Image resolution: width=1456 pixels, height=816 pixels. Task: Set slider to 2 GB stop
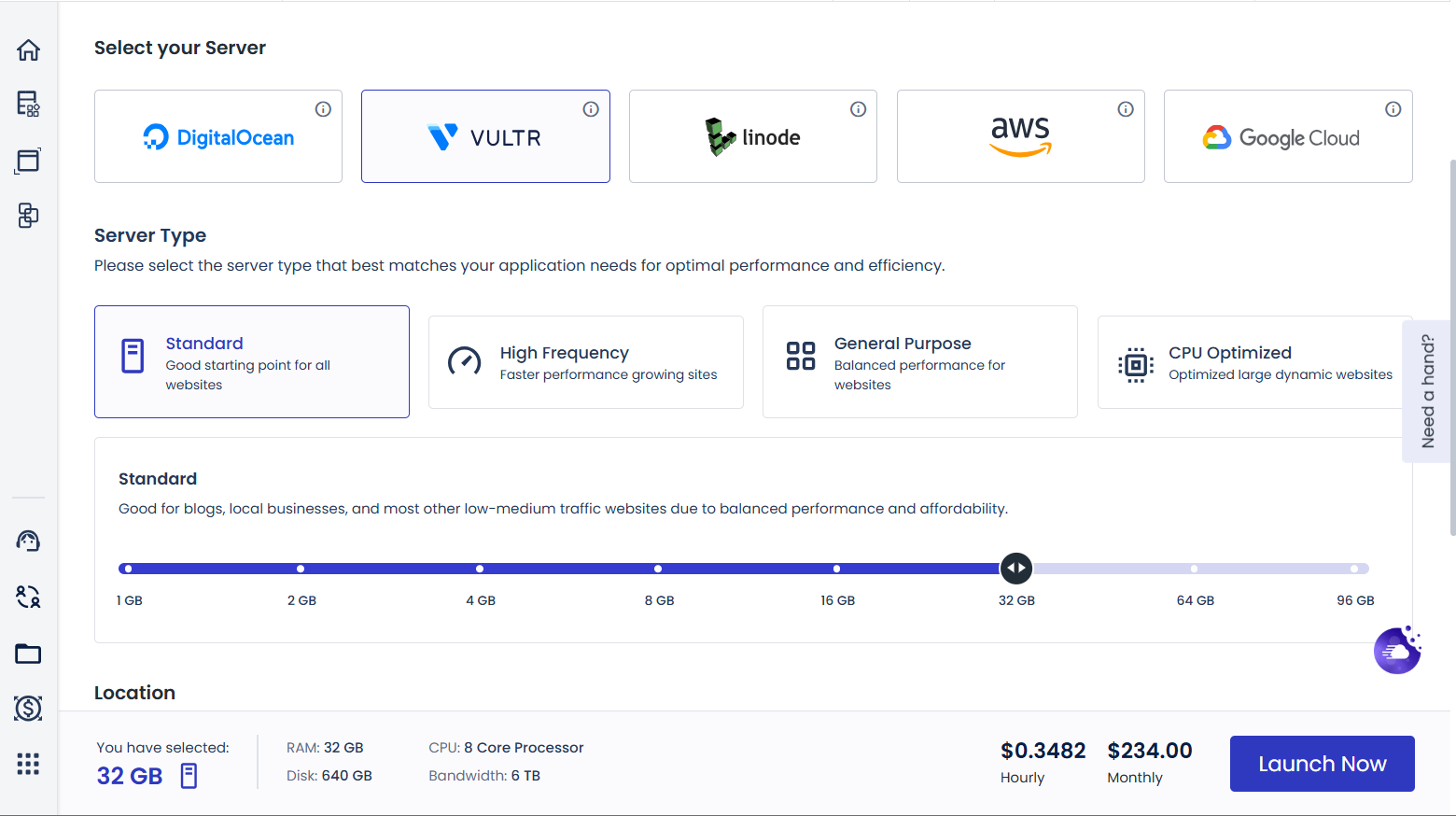coord(301,569)
